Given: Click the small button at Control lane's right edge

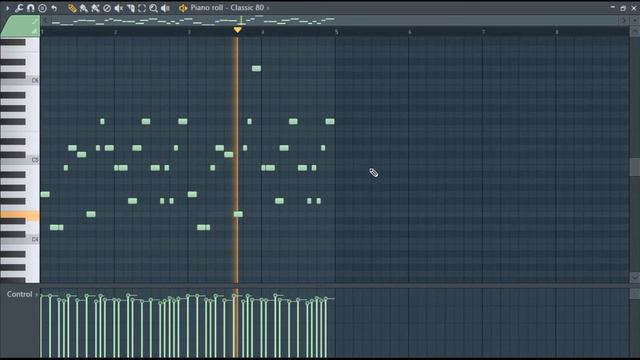Looking at the screenshot, I should point(634,293).
